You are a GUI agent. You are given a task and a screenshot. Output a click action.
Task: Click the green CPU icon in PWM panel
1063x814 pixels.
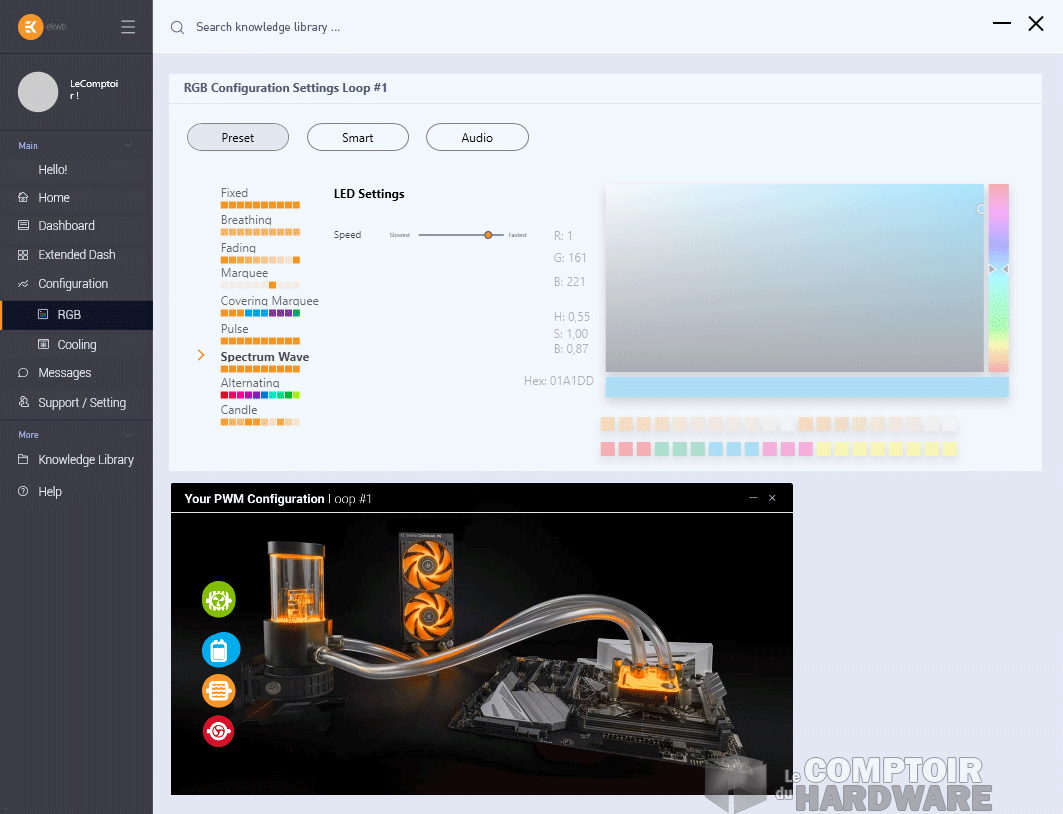tap(218, 599)
